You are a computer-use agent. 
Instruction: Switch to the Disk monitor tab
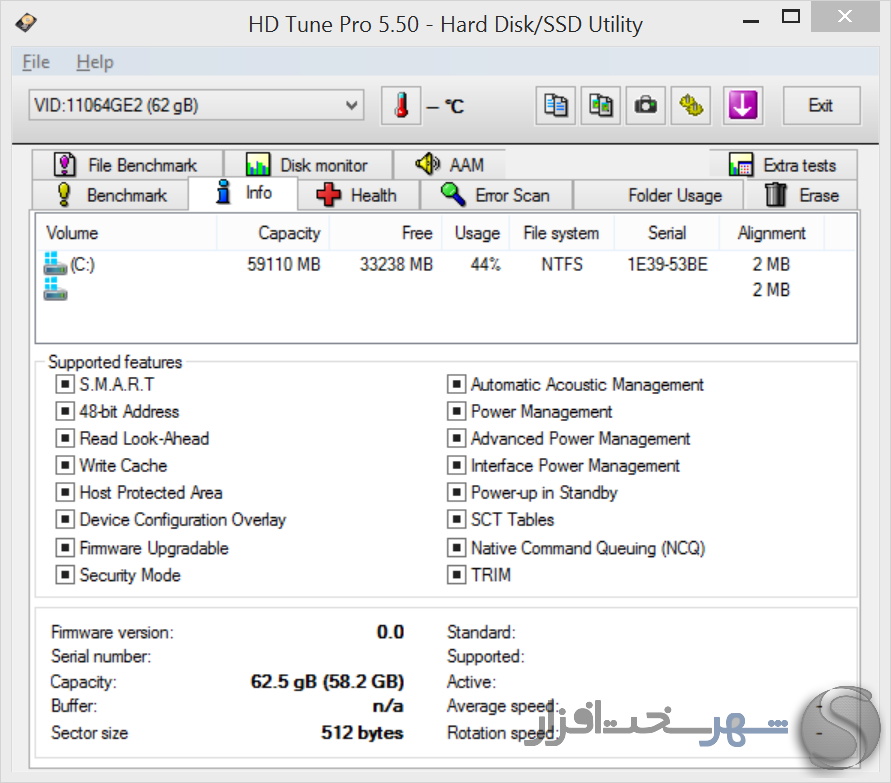309,165
